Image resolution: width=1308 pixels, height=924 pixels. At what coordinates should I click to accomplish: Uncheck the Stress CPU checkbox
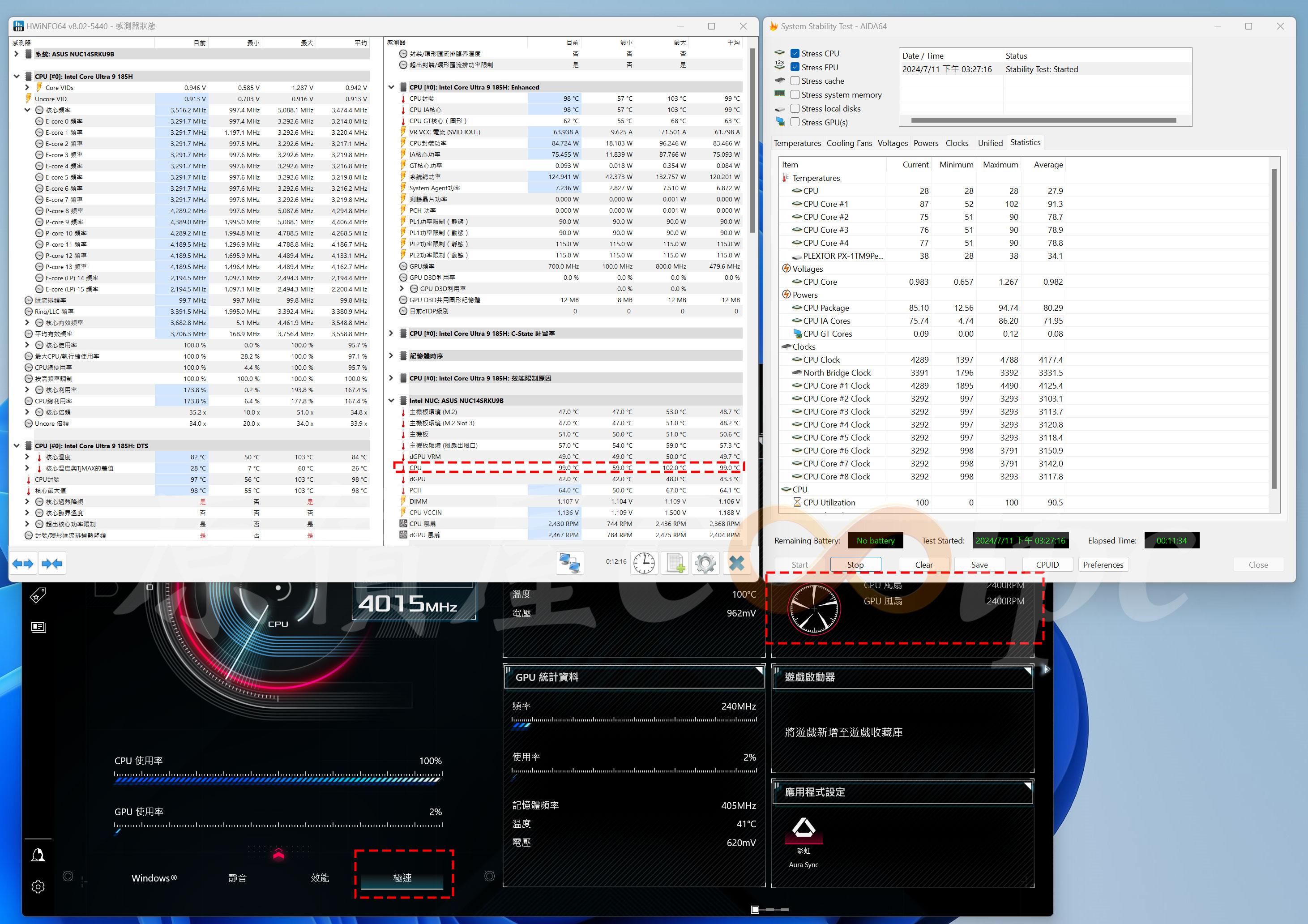pyautogui.click(x=795, y=53)
